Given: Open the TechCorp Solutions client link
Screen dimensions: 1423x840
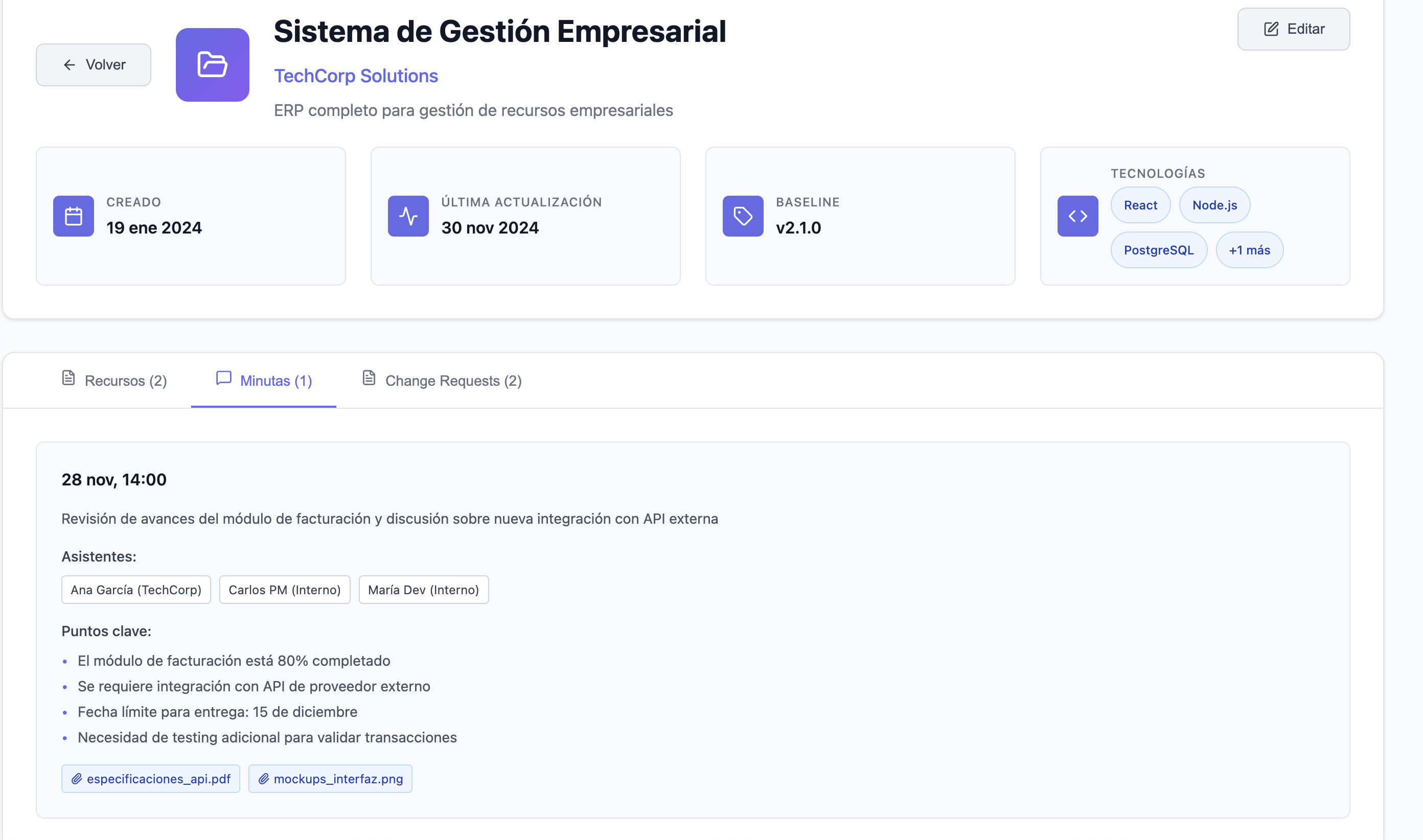Looking at the screenshot, I should click(356, 75).
